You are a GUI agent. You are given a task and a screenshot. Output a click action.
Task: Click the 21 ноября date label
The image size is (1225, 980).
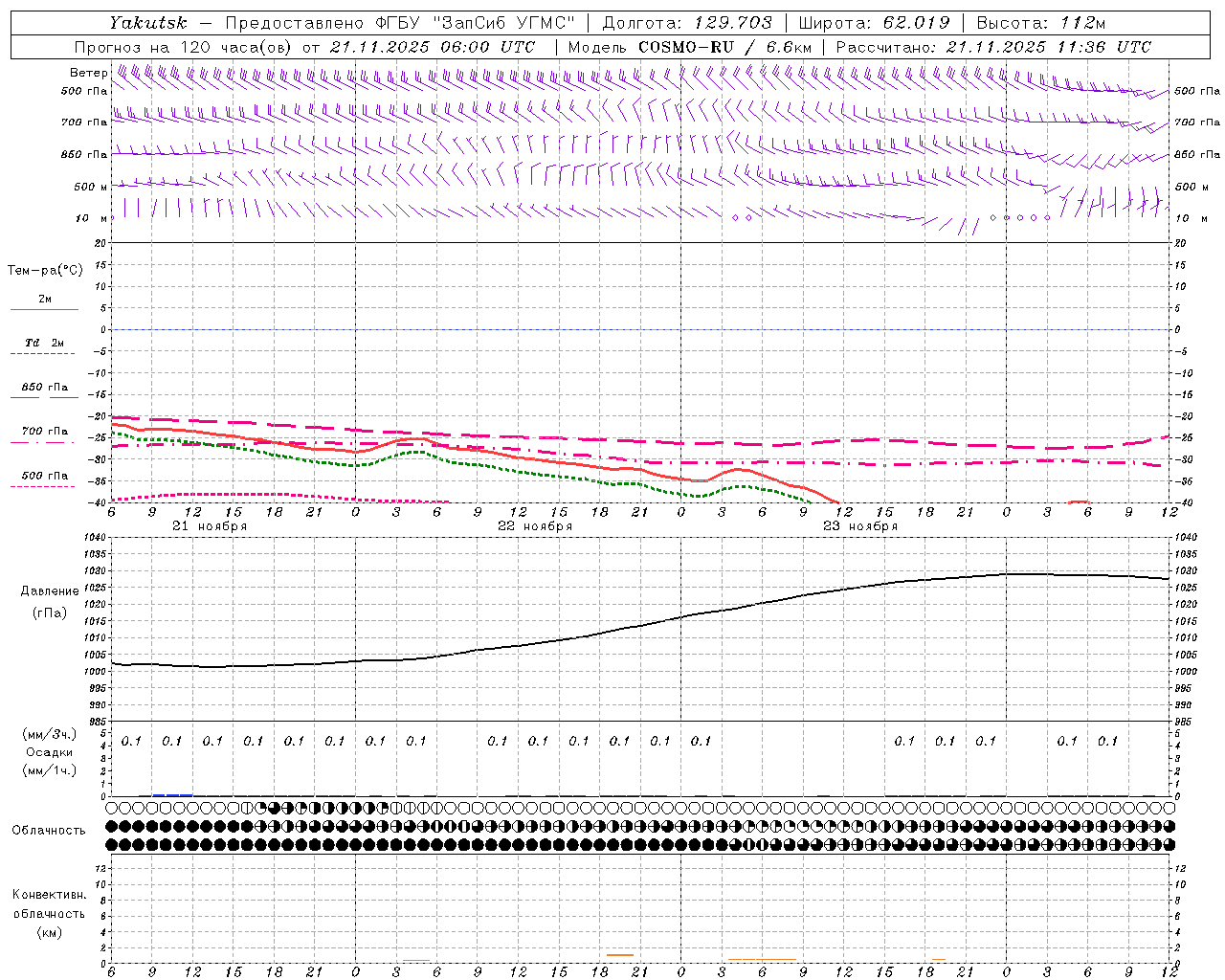210,526
